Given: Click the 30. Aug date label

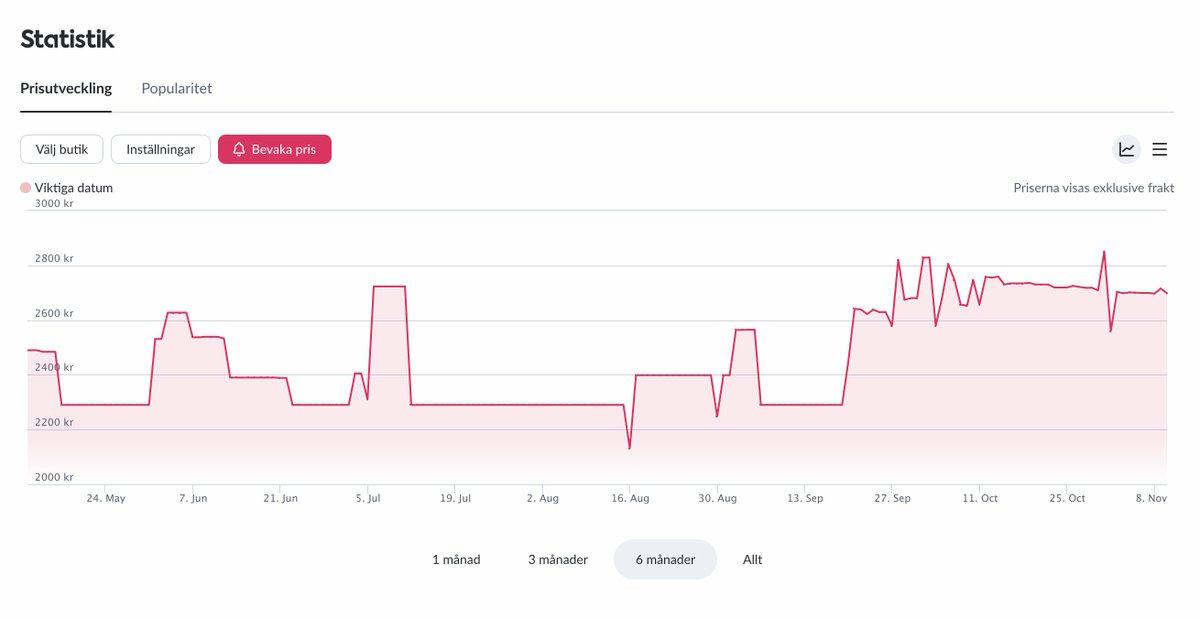Looking at the screenshot, I should coord(718,498).
